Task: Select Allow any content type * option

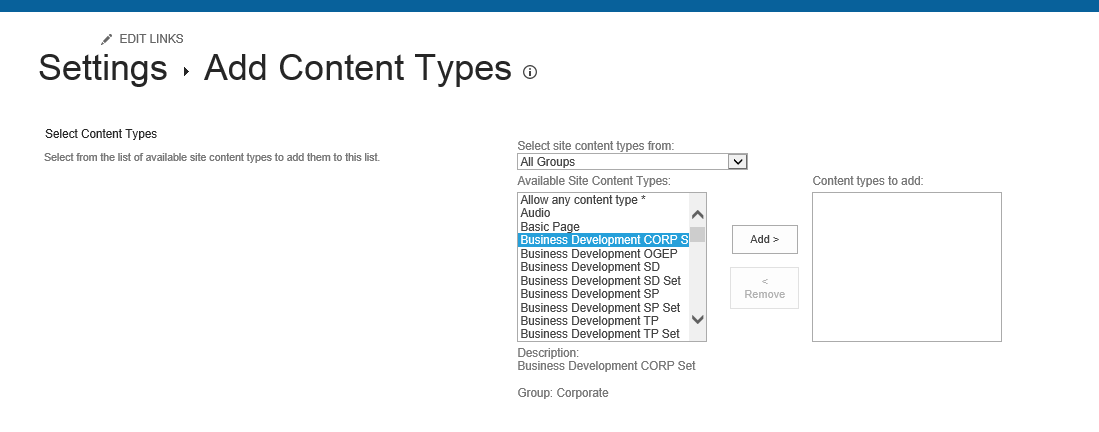Action: click(583, 200)
